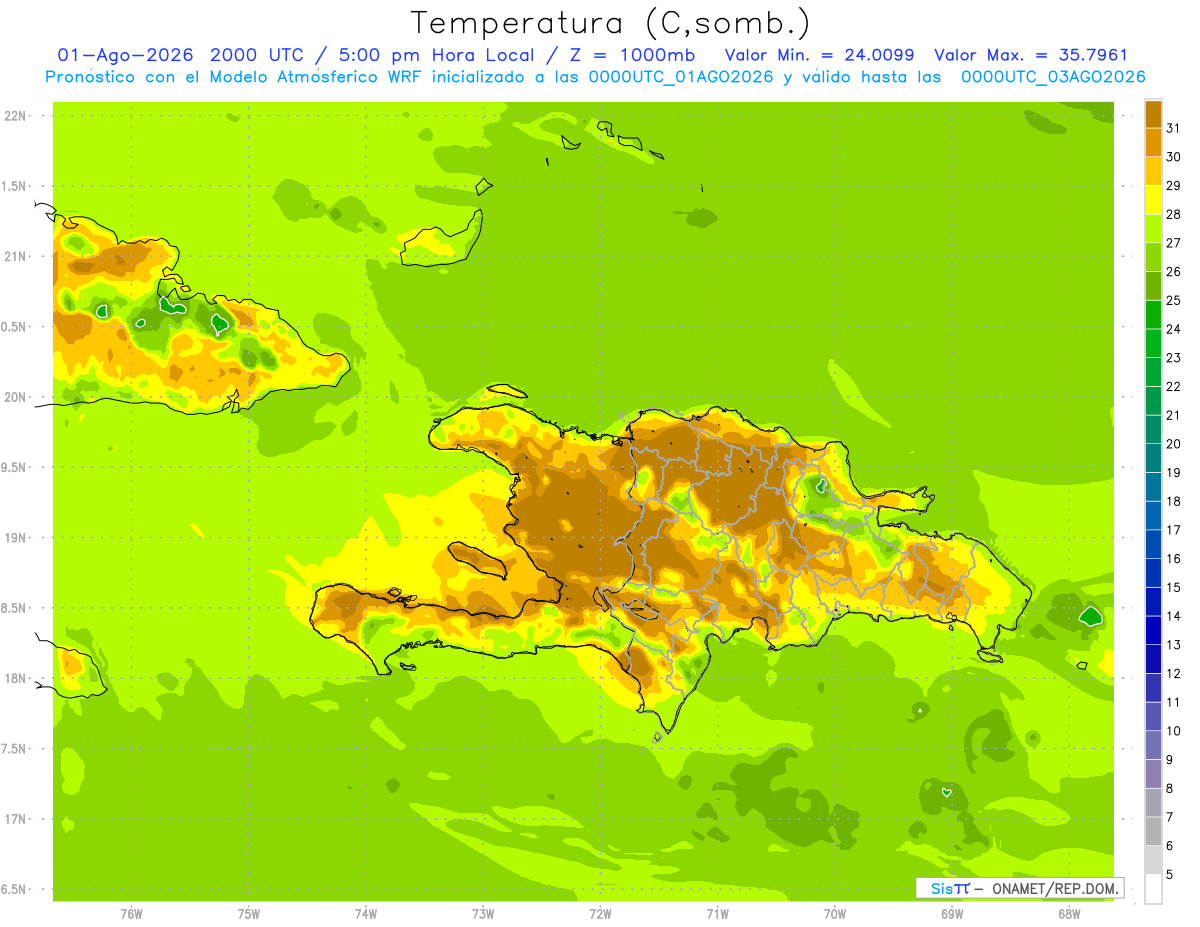
Task: Click the '75W' longitude label
Action: [x=249, y=913]
